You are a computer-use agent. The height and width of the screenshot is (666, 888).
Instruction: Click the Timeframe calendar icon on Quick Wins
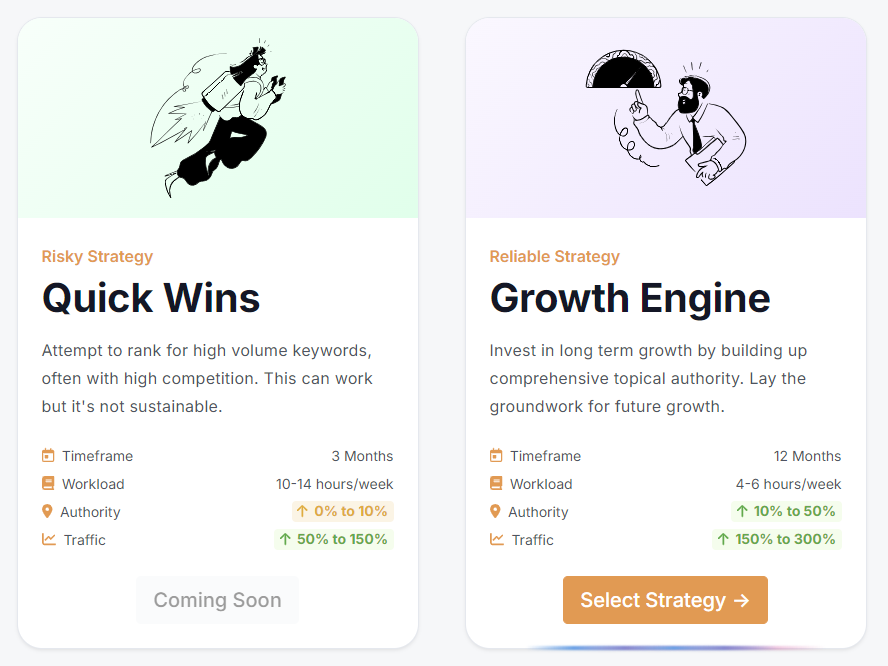pos(47,455)
